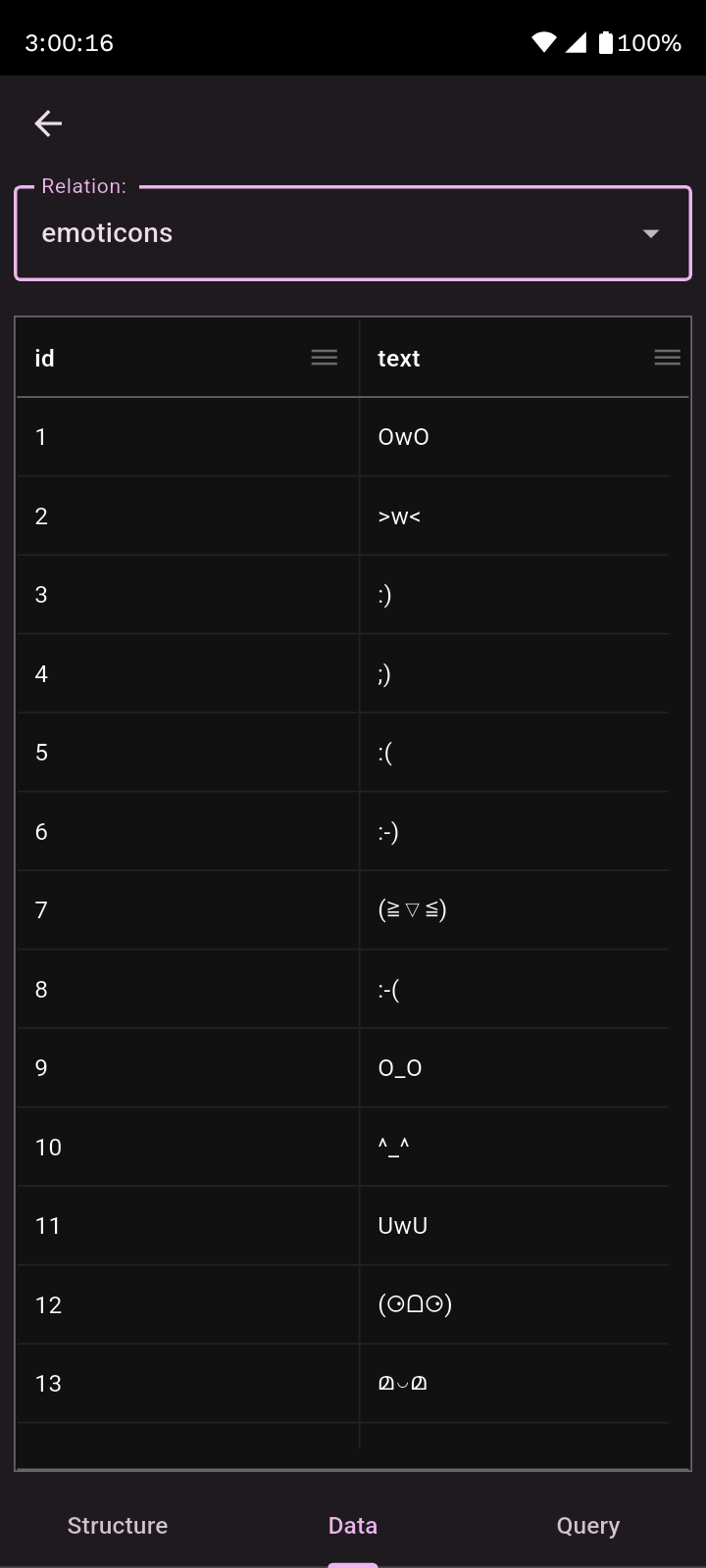Viewport: 706px width, 1568px height.
Task: Switch to the Query tab
Action: 588,1525
